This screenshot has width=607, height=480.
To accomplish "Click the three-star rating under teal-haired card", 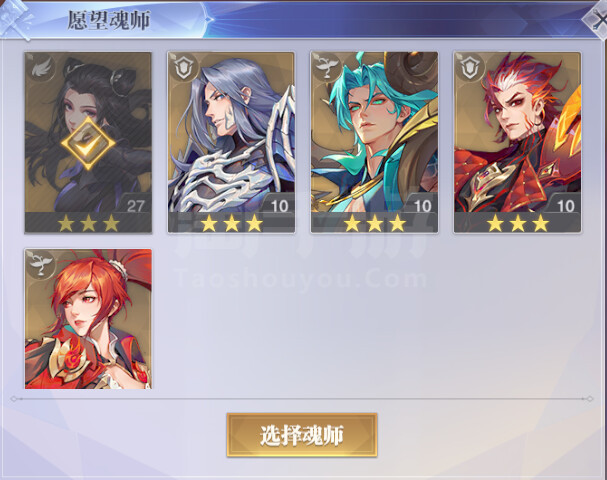I will point(375,223).
